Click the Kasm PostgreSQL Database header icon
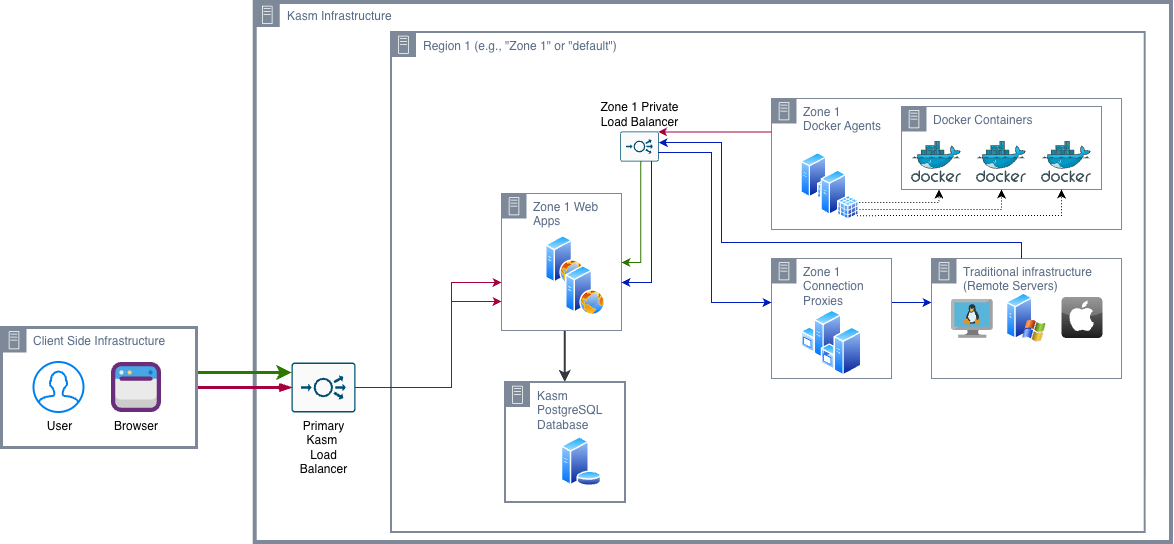 (x=518, y=395)
